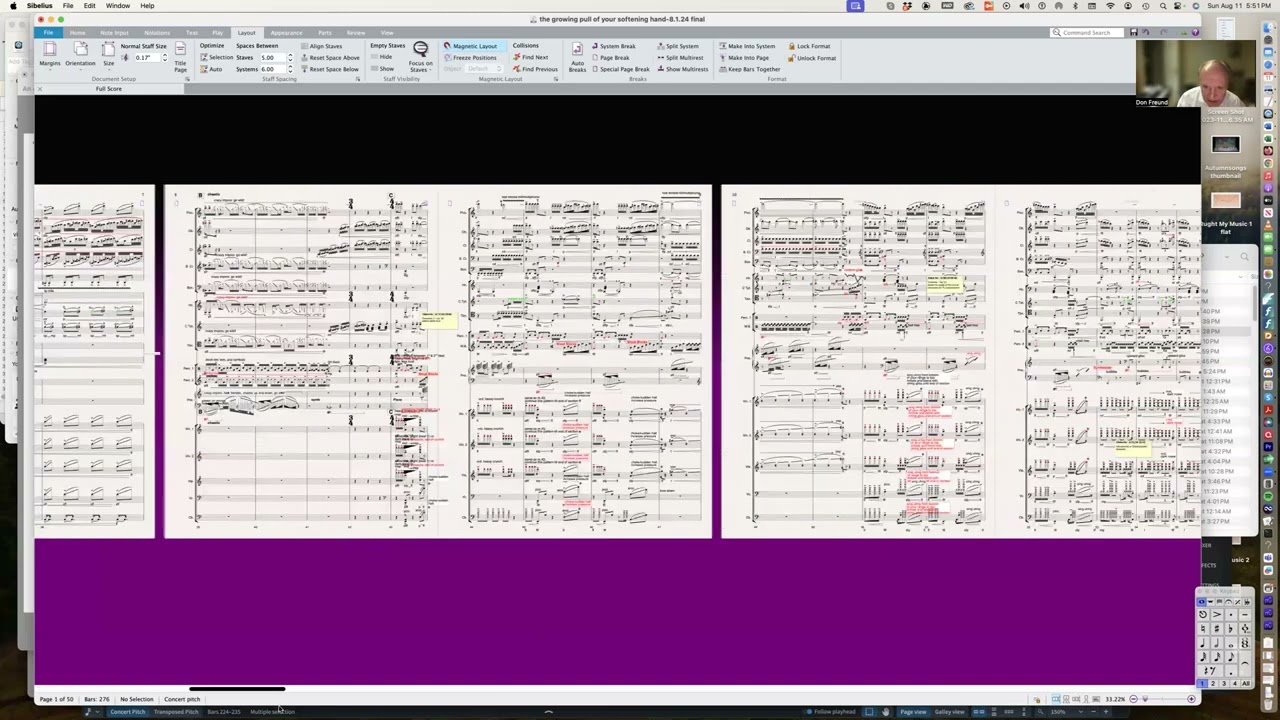Click Find Next collision
This screenshot has width=1280, height=720.
pos(530,57)
